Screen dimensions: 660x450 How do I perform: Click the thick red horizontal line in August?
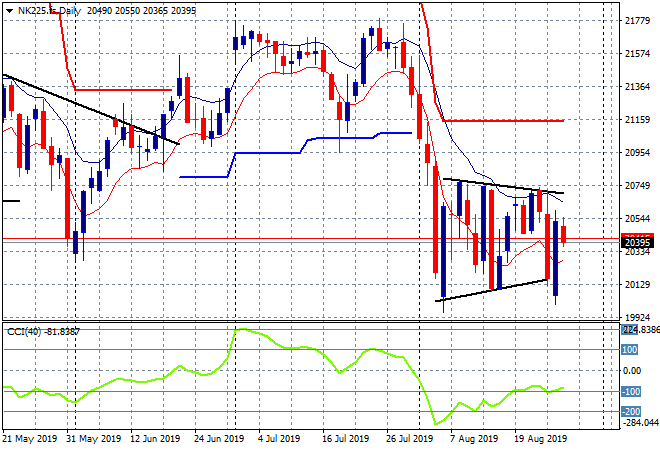504,121
